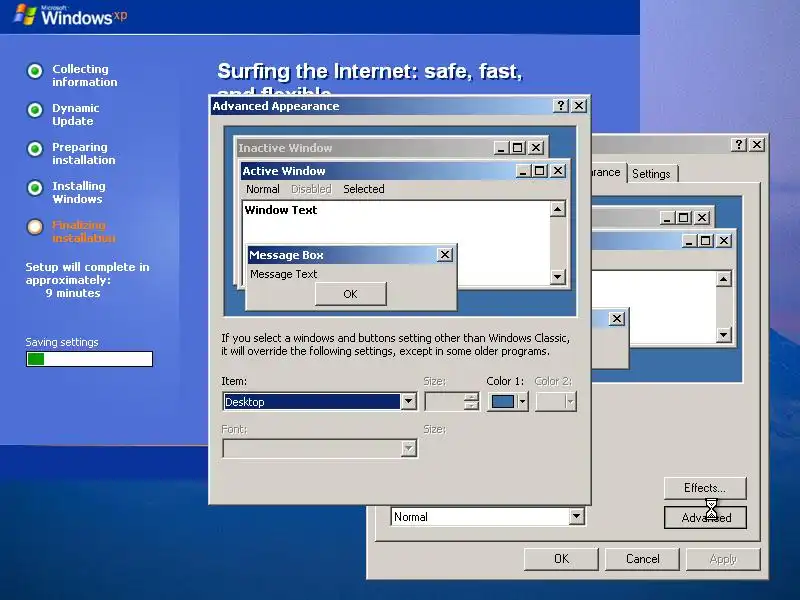Click the message box X in Display Properties preview
The image size is (800, 600).
tap(617, 318)
